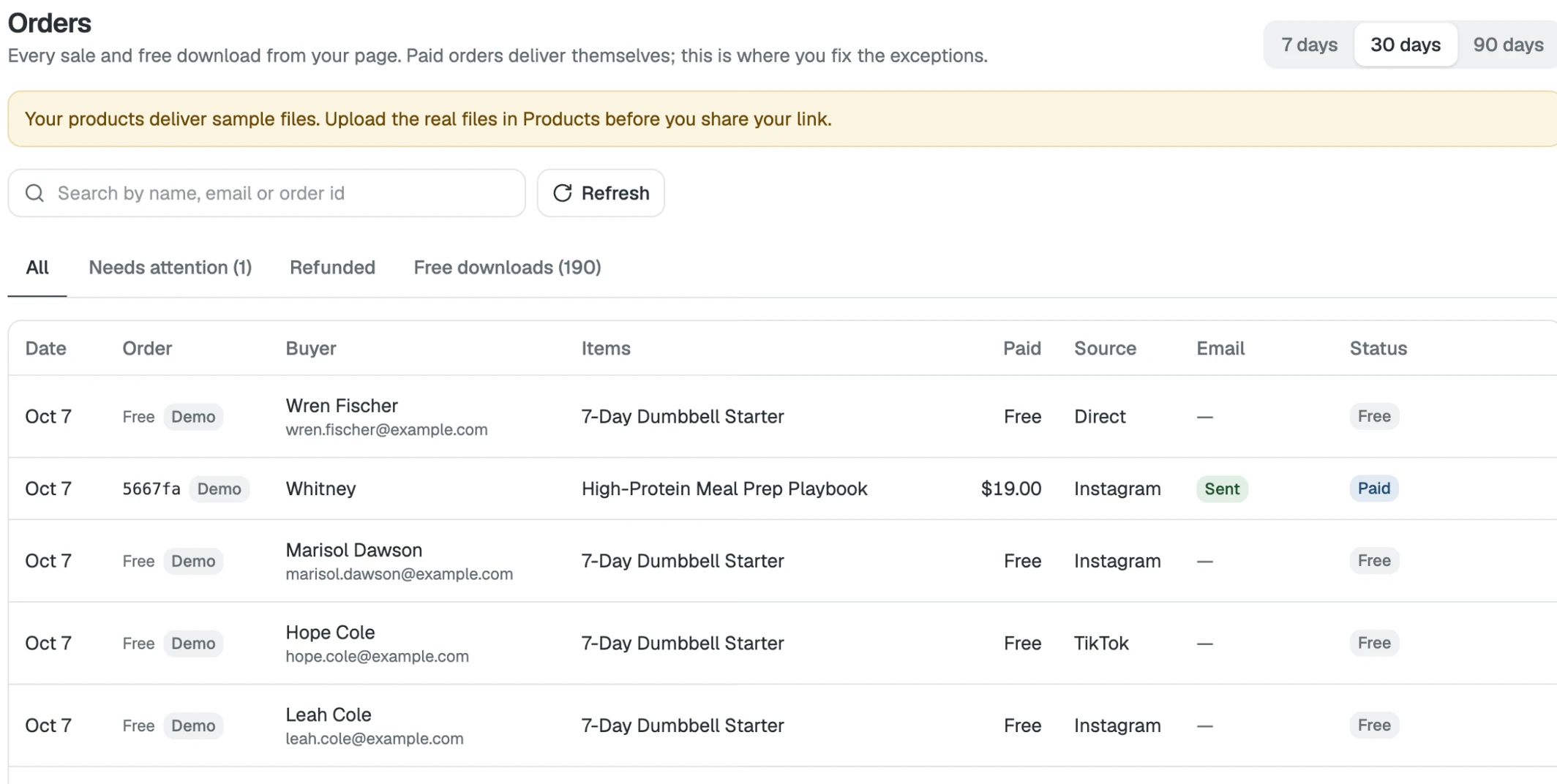Viewport: 1557px width, 784px height.
Task: Focus the search by name field
Action: click(x=266, y=193)
